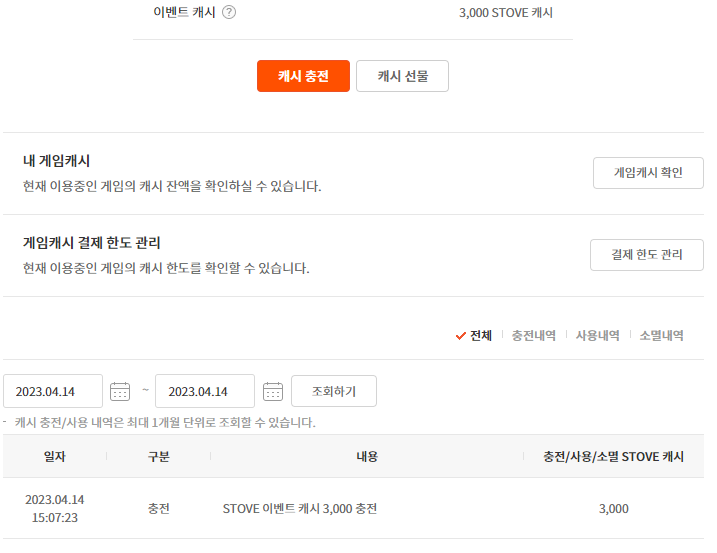
Task: Open the start date calendar picker
Action: click(x=120, y=391)
